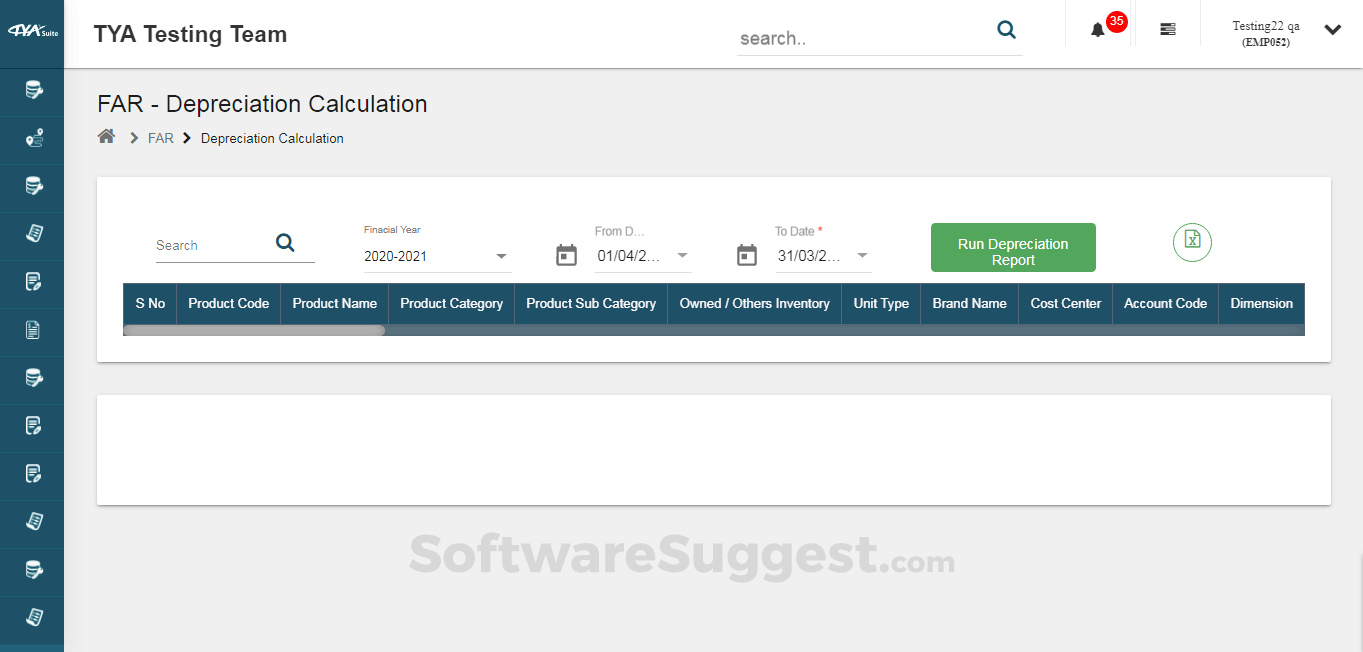Click the calendar icon beside From Date
1363x652 pixels.
566,255
